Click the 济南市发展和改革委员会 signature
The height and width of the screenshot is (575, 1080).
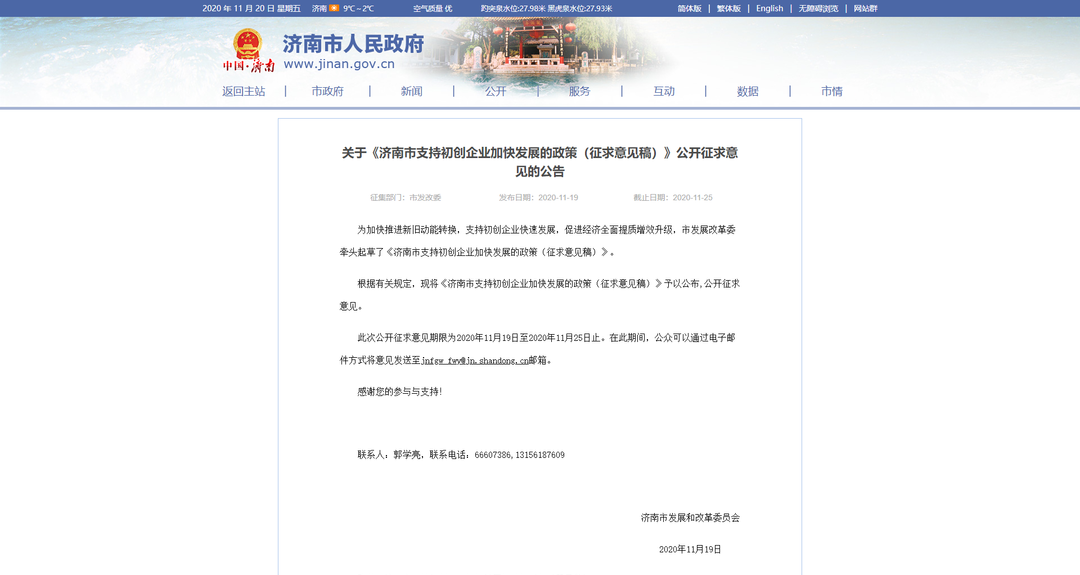coord(690,518)
